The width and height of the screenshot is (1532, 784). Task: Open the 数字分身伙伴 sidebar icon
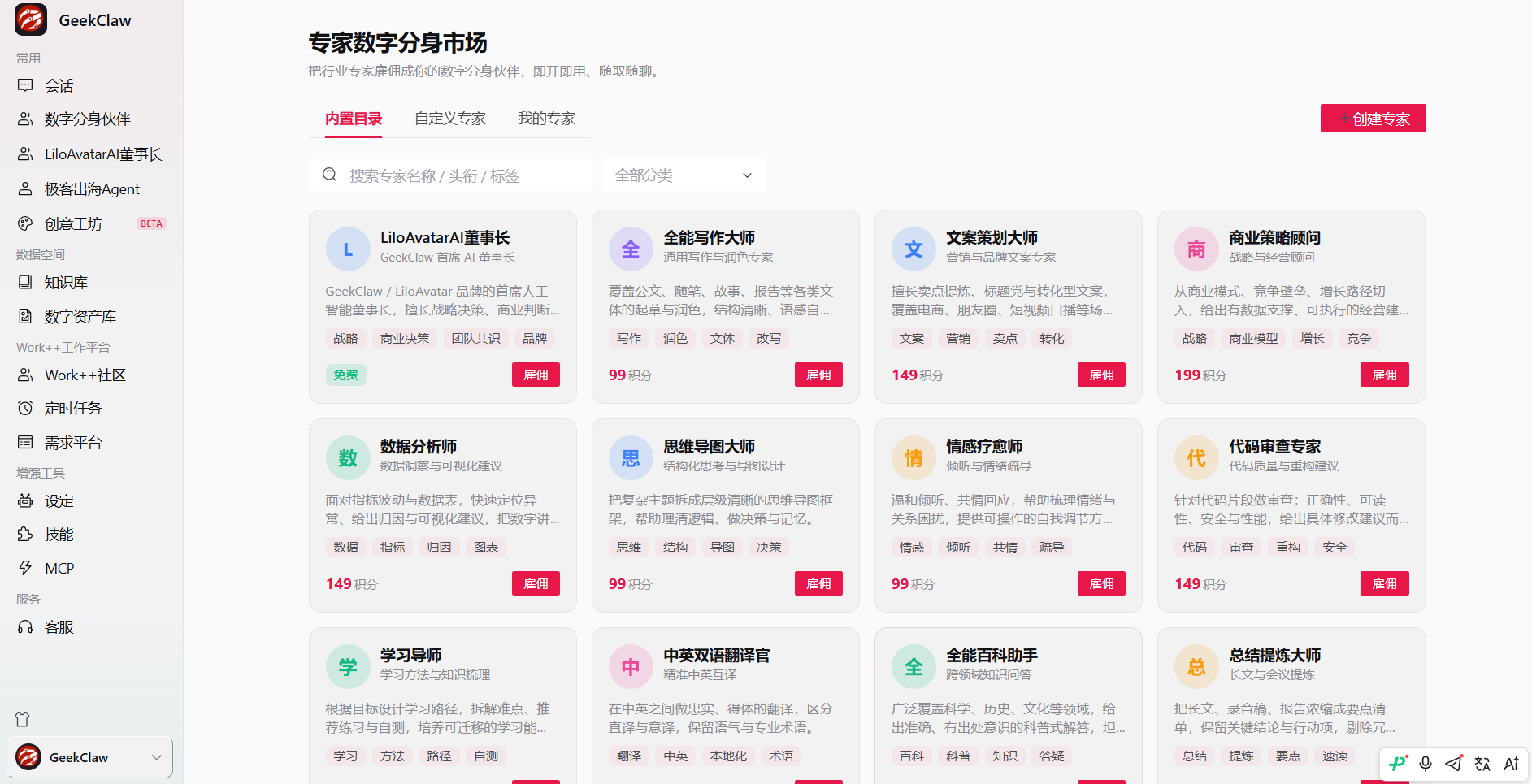(x=25, y=119)
